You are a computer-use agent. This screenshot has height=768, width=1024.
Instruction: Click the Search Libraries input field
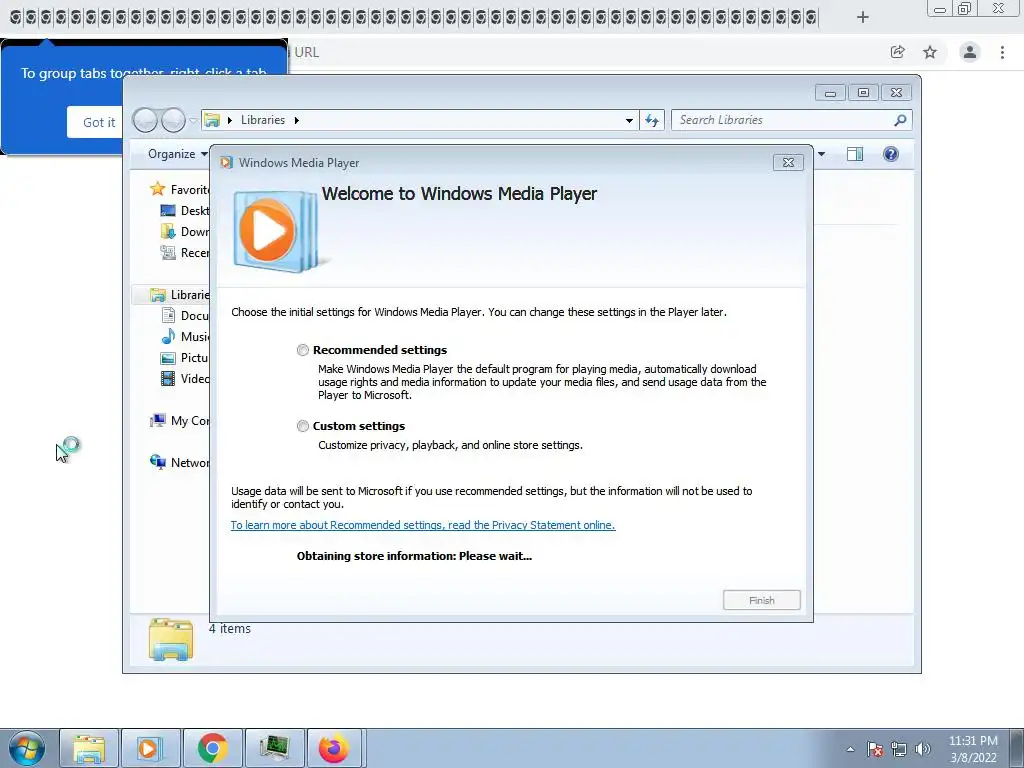pyautogui.click(x=782, y=120)
